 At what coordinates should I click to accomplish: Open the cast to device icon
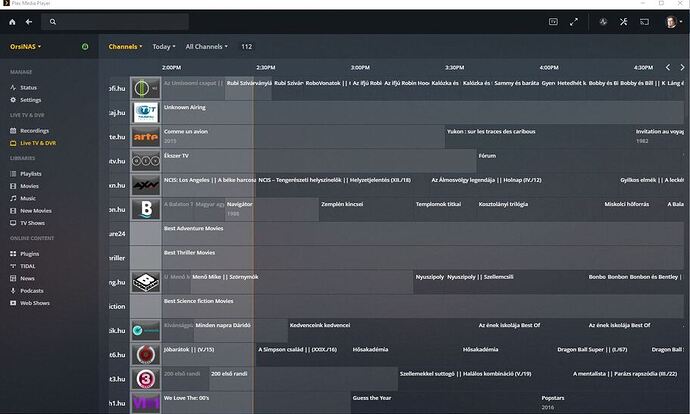(644, 22)
